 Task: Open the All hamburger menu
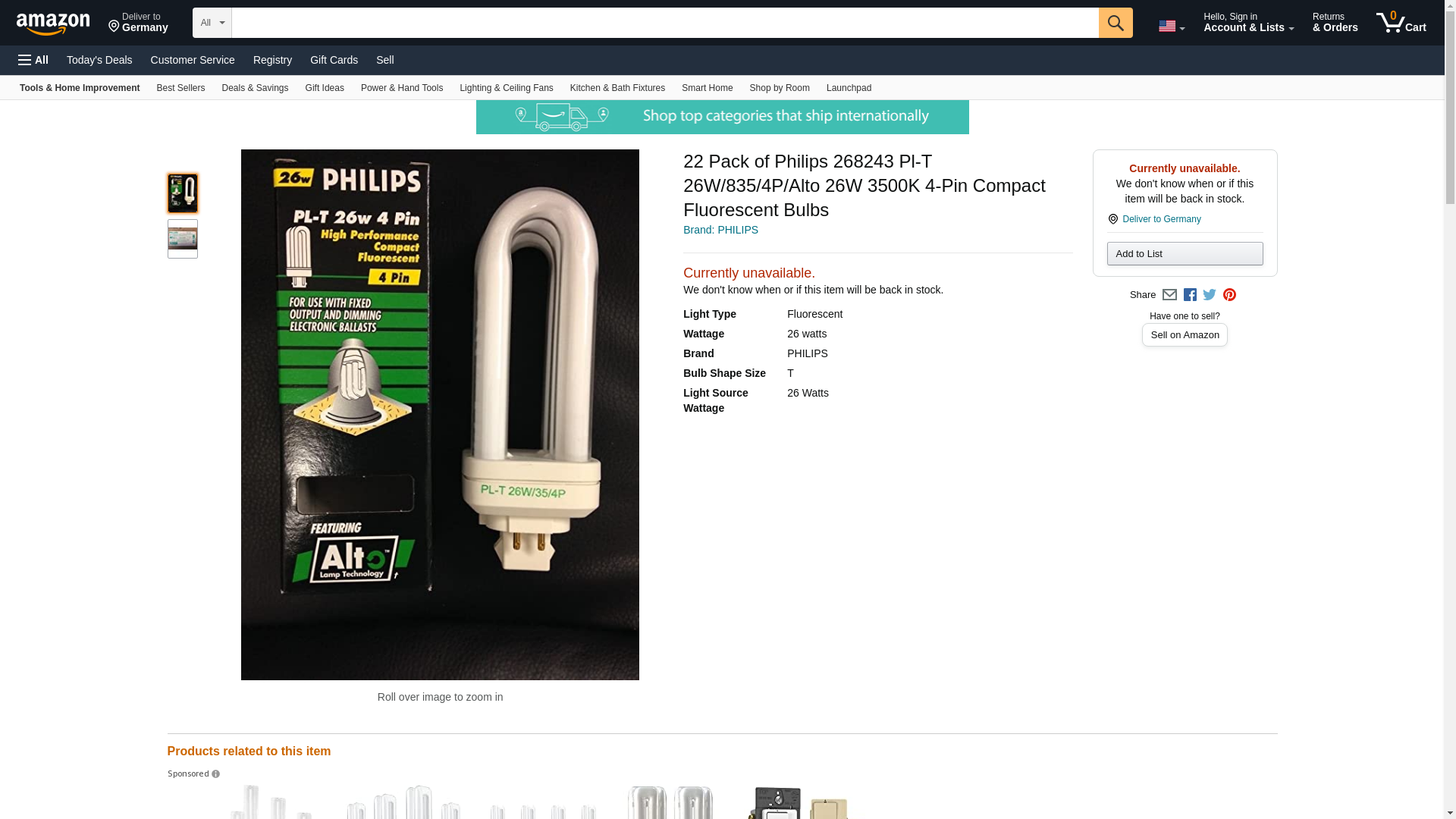click(x=33, y=60)
